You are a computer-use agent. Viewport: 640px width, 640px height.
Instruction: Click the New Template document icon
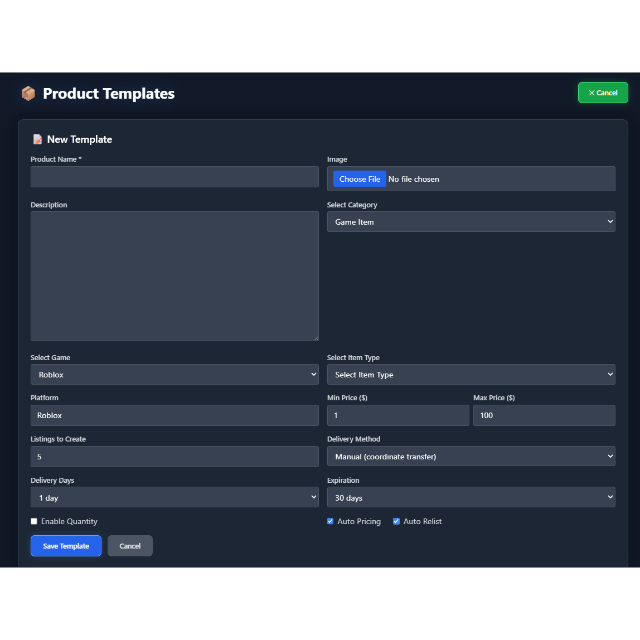coord(38,139)
